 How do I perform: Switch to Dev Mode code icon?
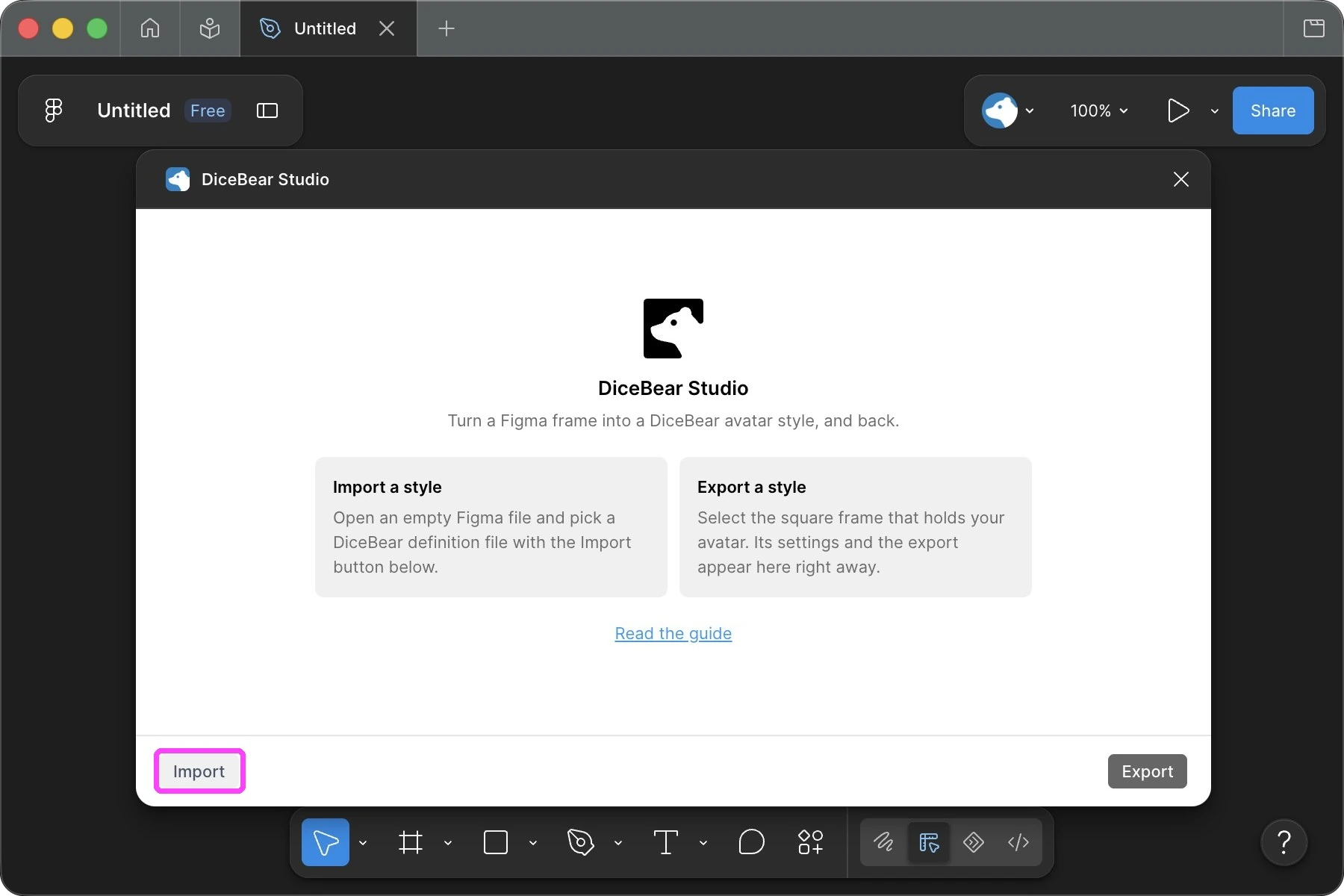tap(1018, 842)
